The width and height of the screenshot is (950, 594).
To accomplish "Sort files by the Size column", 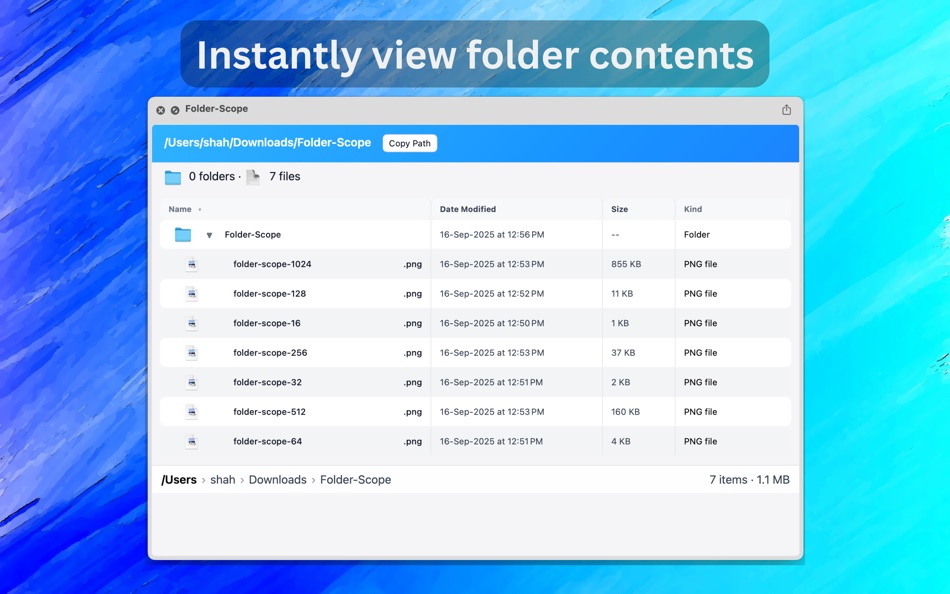I will pos(618,209).
